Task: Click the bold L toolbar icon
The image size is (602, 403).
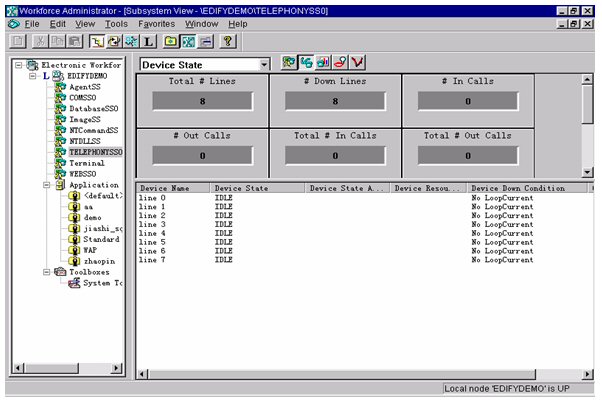Action: (x=148, y=41)
